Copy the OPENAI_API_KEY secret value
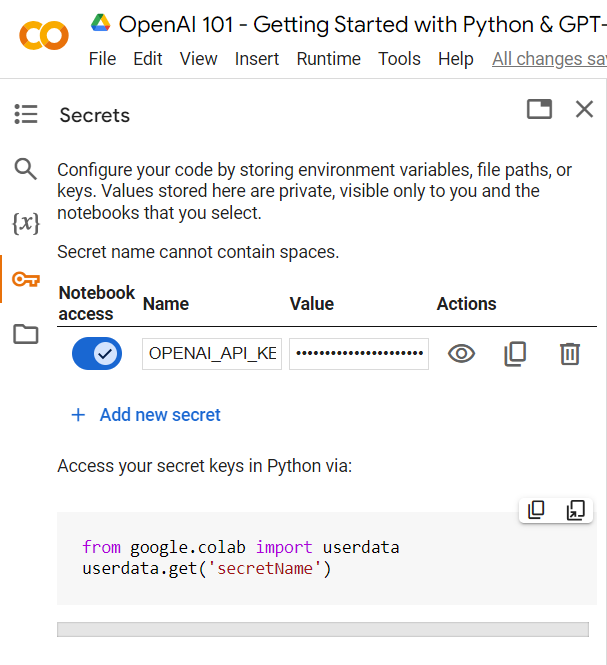The height and width of the screenshot is (665, 607). 515,354
